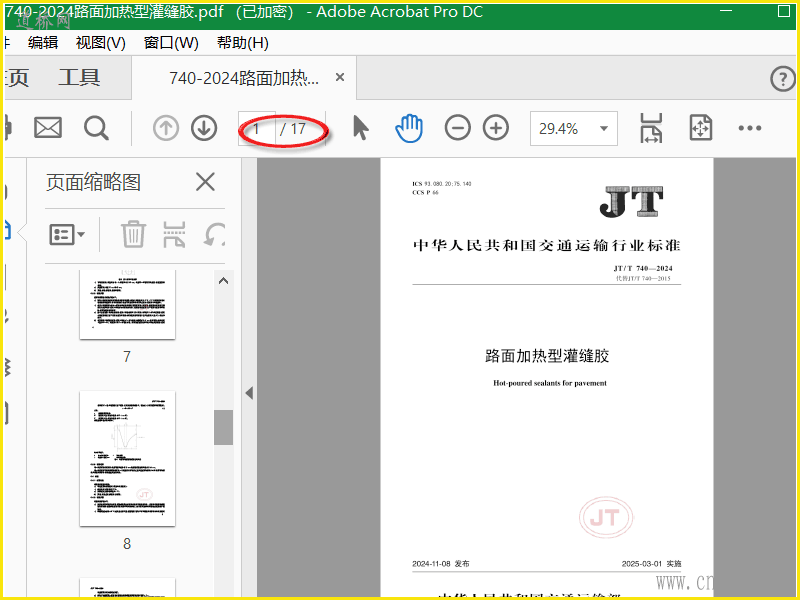Click the ICS classification code line
800x600 pixels.
click(442, 184)
